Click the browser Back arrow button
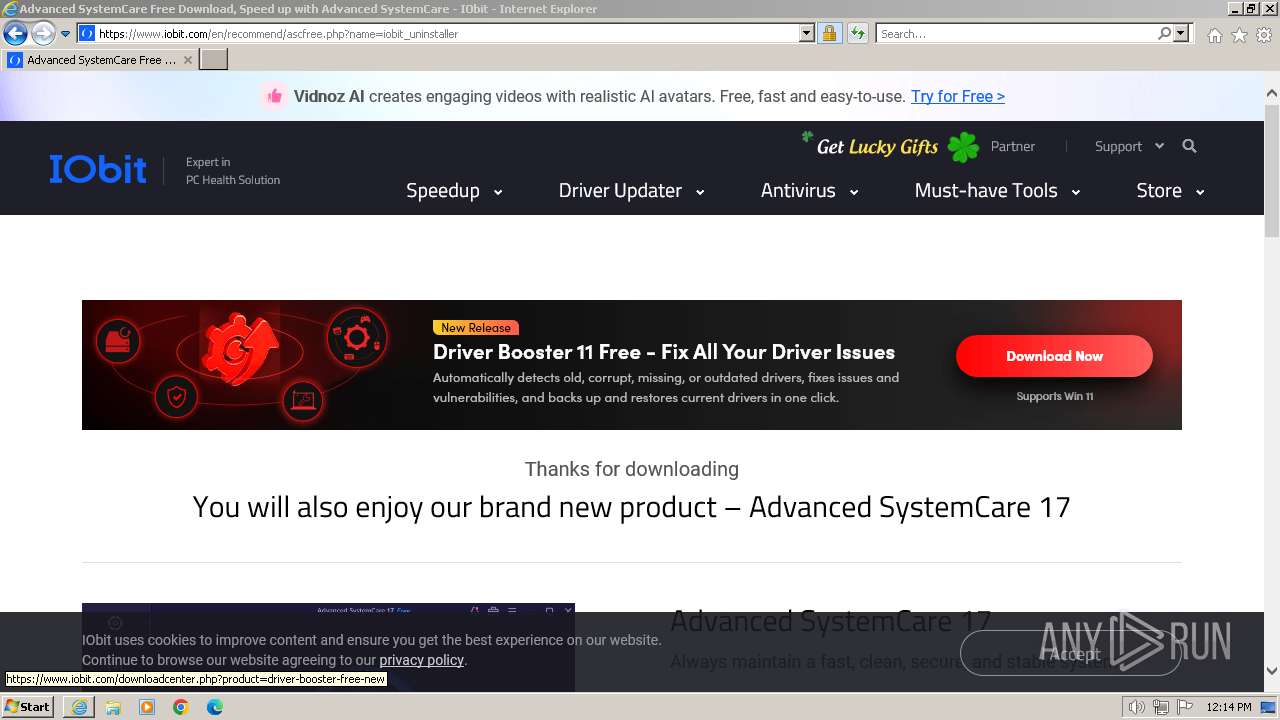 15,34
